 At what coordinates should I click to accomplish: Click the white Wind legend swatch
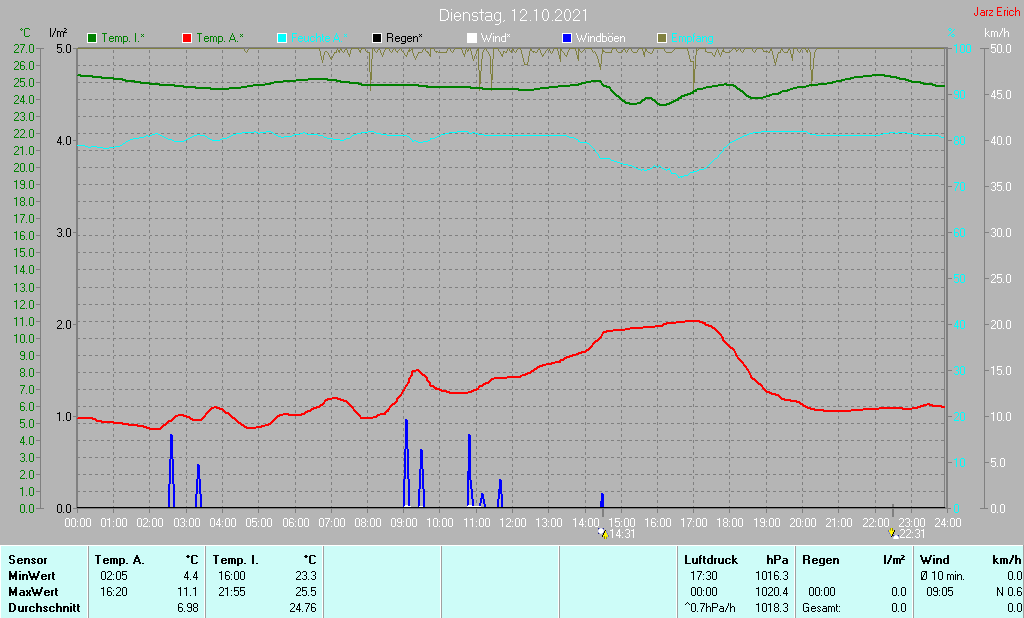click(x=472, y=38)
